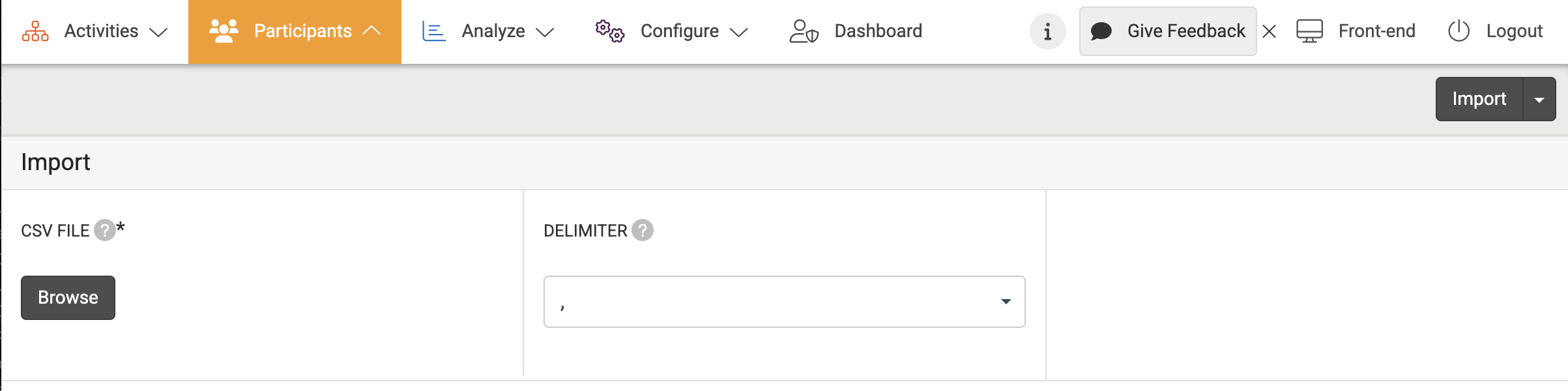
Task: Expand the Analyze menu chevron
Action: tap(545, 32)
